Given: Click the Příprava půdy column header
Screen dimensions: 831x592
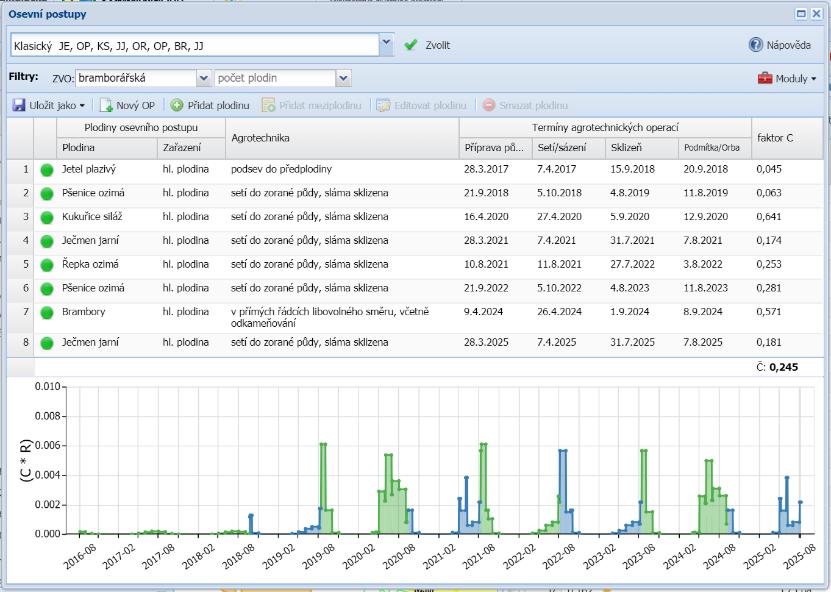Looking at the screenshot, I should coord(496,148).
